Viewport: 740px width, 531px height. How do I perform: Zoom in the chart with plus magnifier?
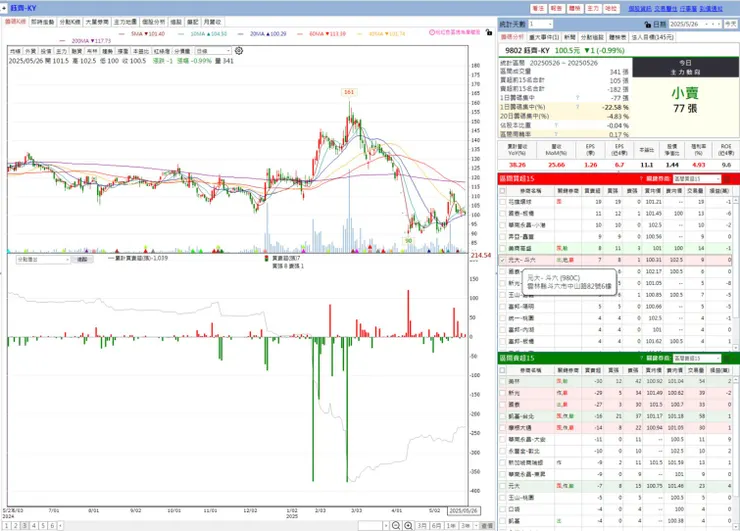pyautogui.click(x=408, y=525)
